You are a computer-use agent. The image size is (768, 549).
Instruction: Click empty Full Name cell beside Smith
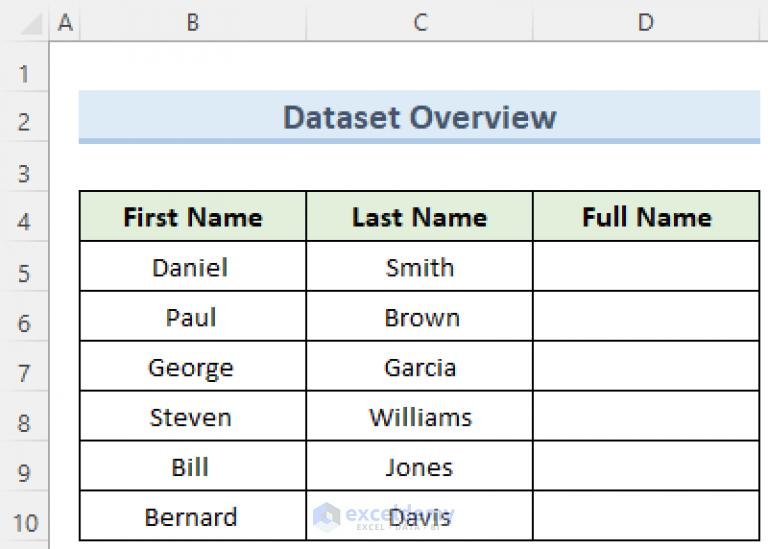pyautogui.click(x=646, y=267)
